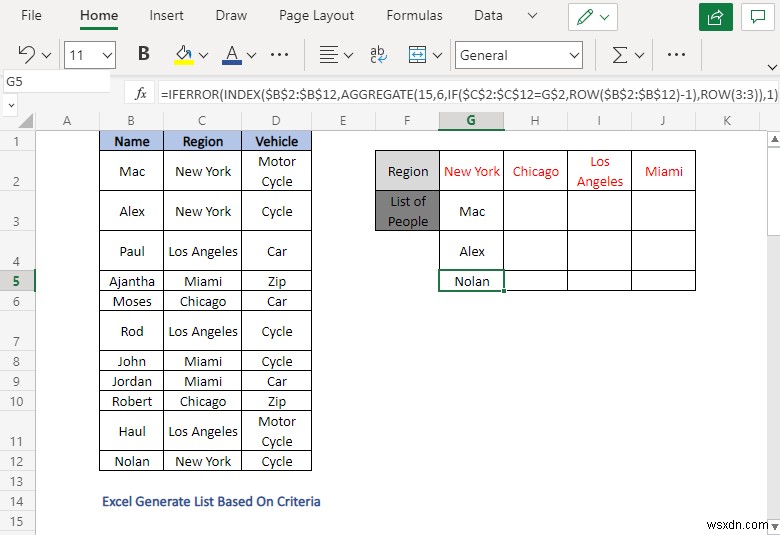The height and width of the screenshot is (535, 780).
Task: Apply font color A button
Action: coord(232,55)
